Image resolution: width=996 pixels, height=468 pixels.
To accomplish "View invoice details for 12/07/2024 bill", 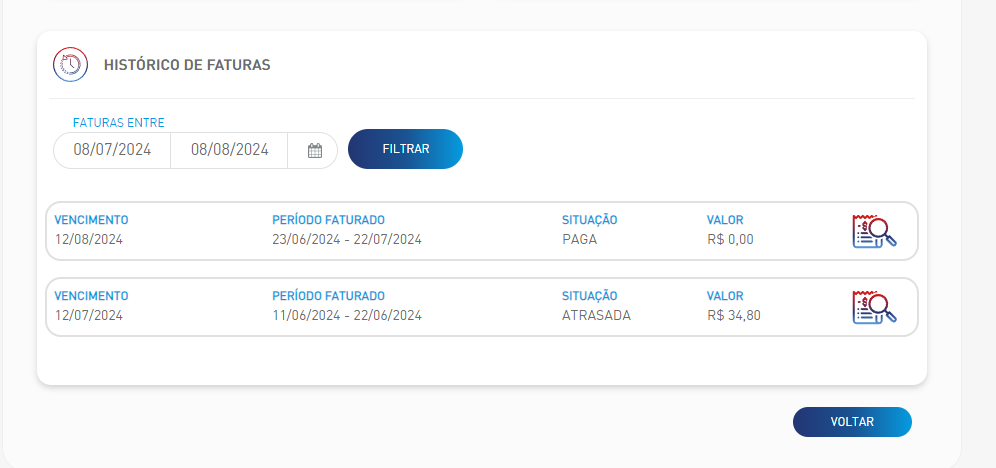I will [x=874, y=307].
